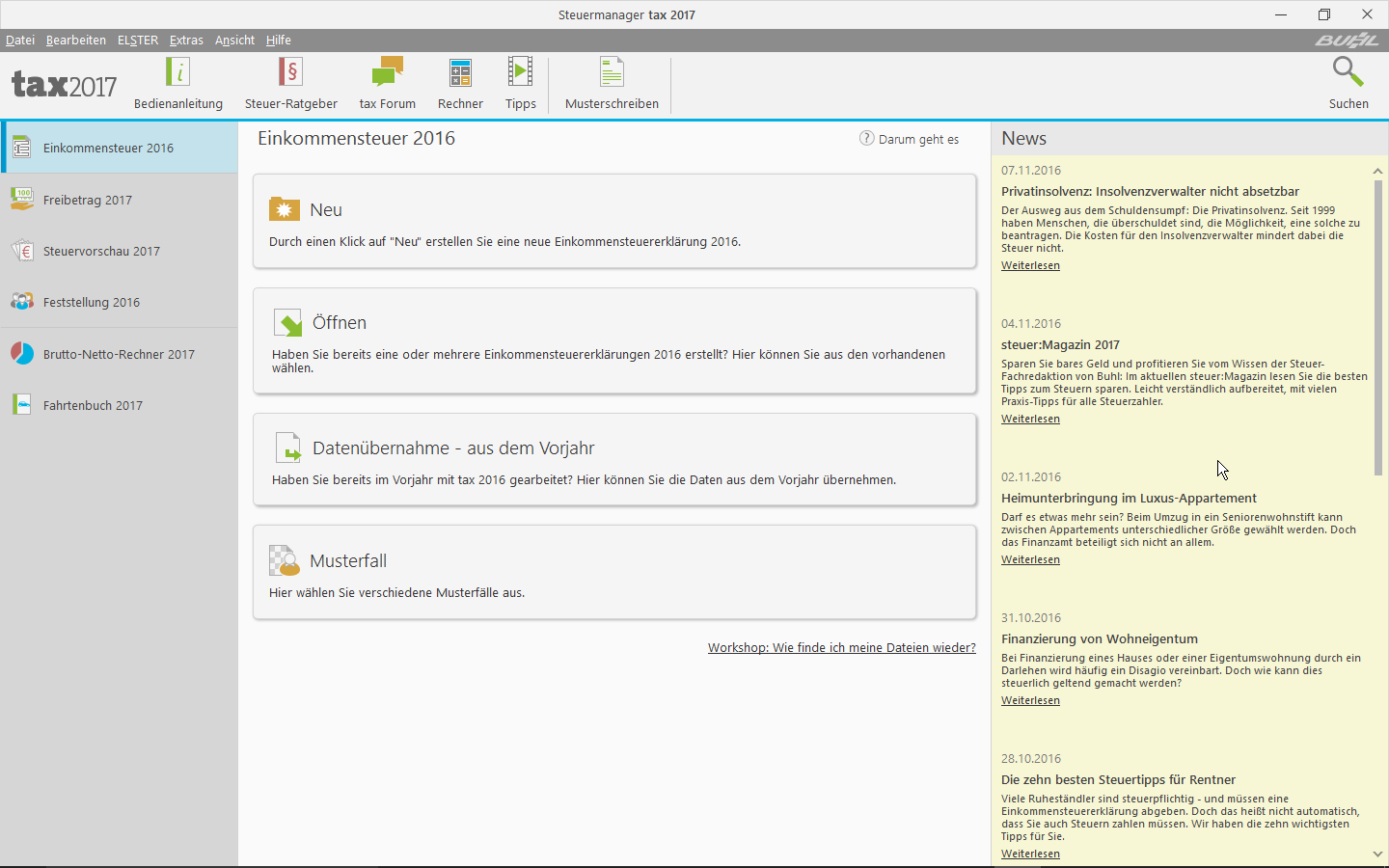This screenshot has width=1389, height=868.
Task: Click the Feststellung 2016 people icon
Action: click(21, 302)
